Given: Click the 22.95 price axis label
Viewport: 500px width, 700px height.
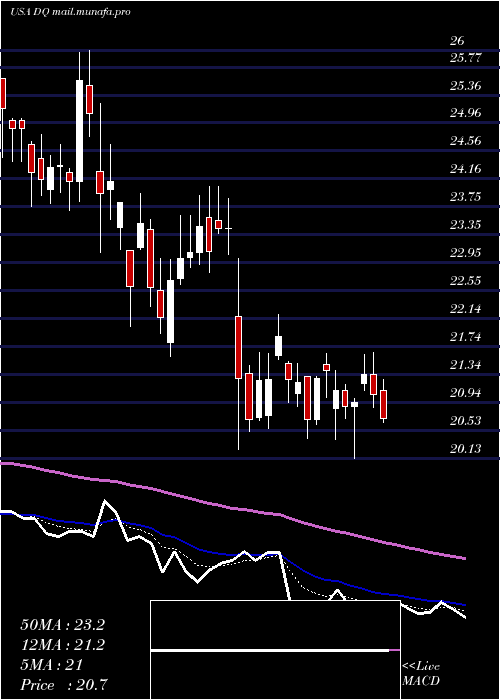Looking at the screenshot, I should pyautogui.click(x=467, y=253).
